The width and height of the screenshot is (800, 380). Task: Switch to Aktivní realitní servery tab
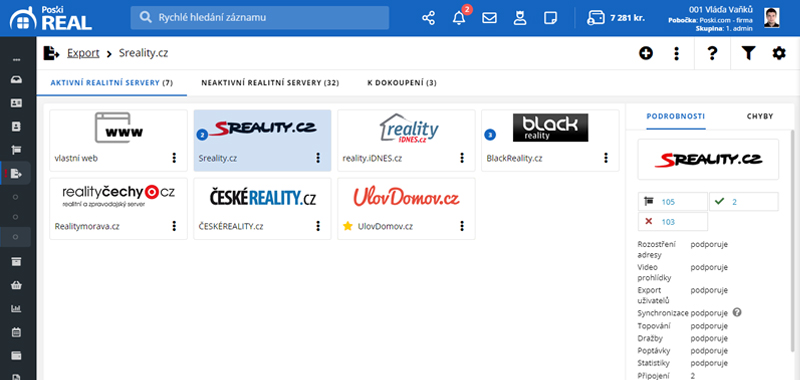pos(112,83)
